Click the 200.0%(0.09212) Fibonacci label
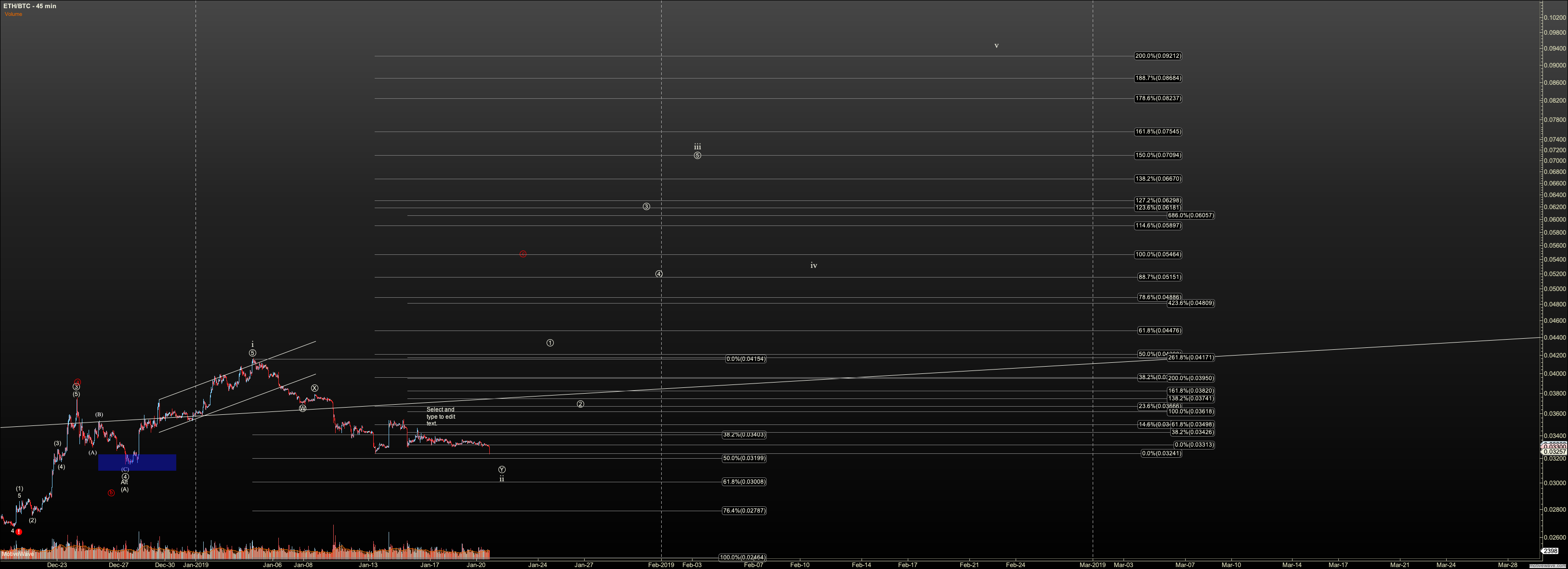 [1158, 56]
